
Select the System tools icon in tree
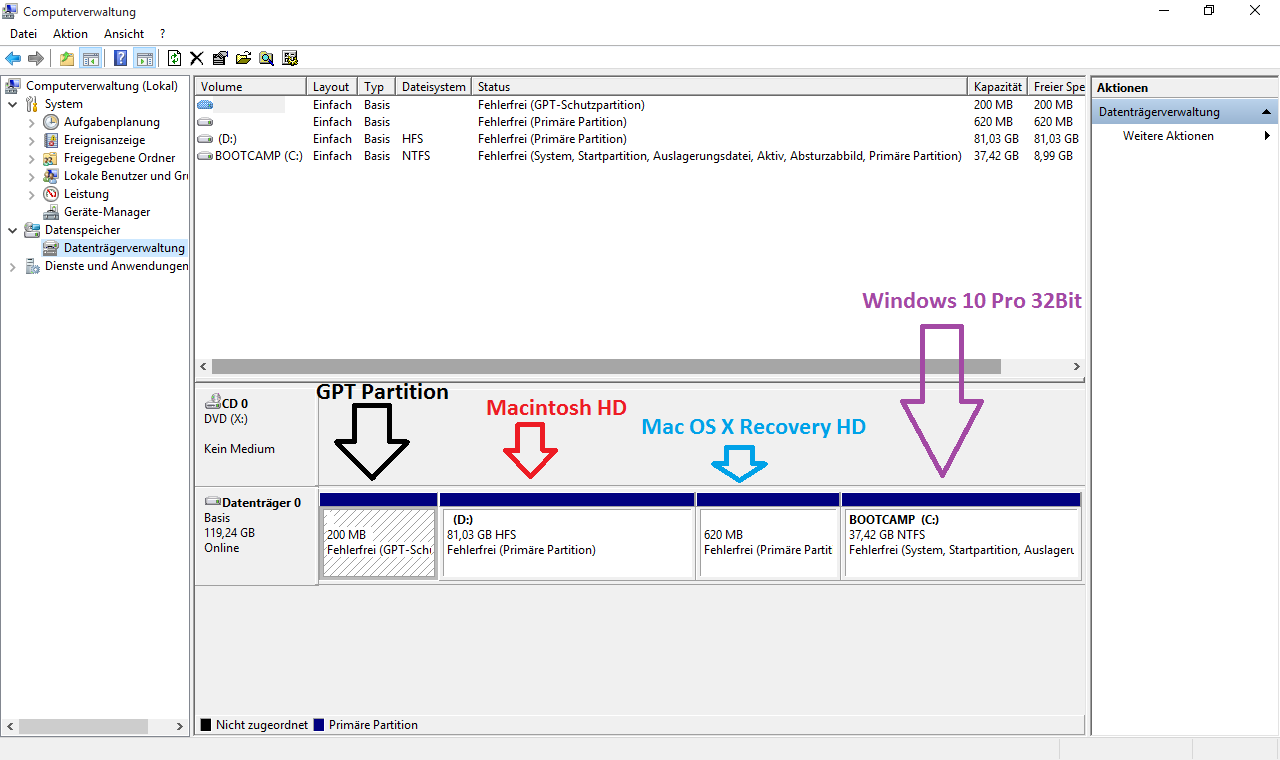[x=33, y=104]
